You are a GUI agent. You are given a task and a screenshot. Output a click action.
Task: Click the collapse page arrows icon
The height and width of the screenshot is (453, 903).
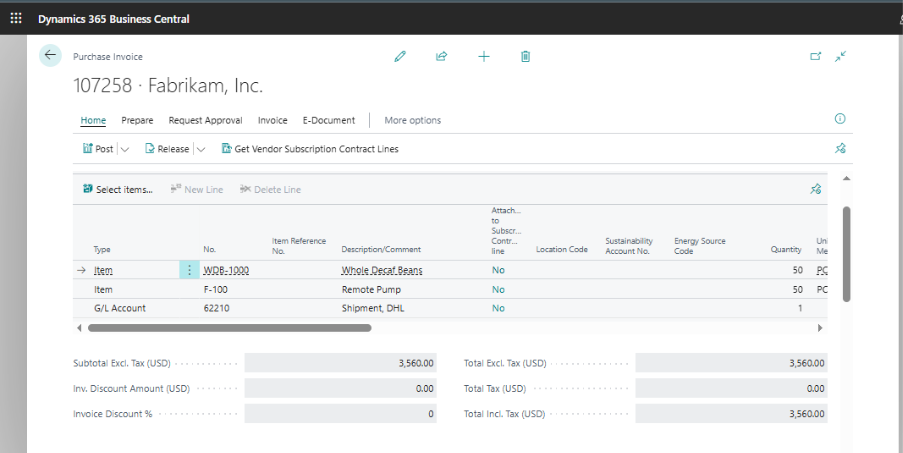pos(840,57)
